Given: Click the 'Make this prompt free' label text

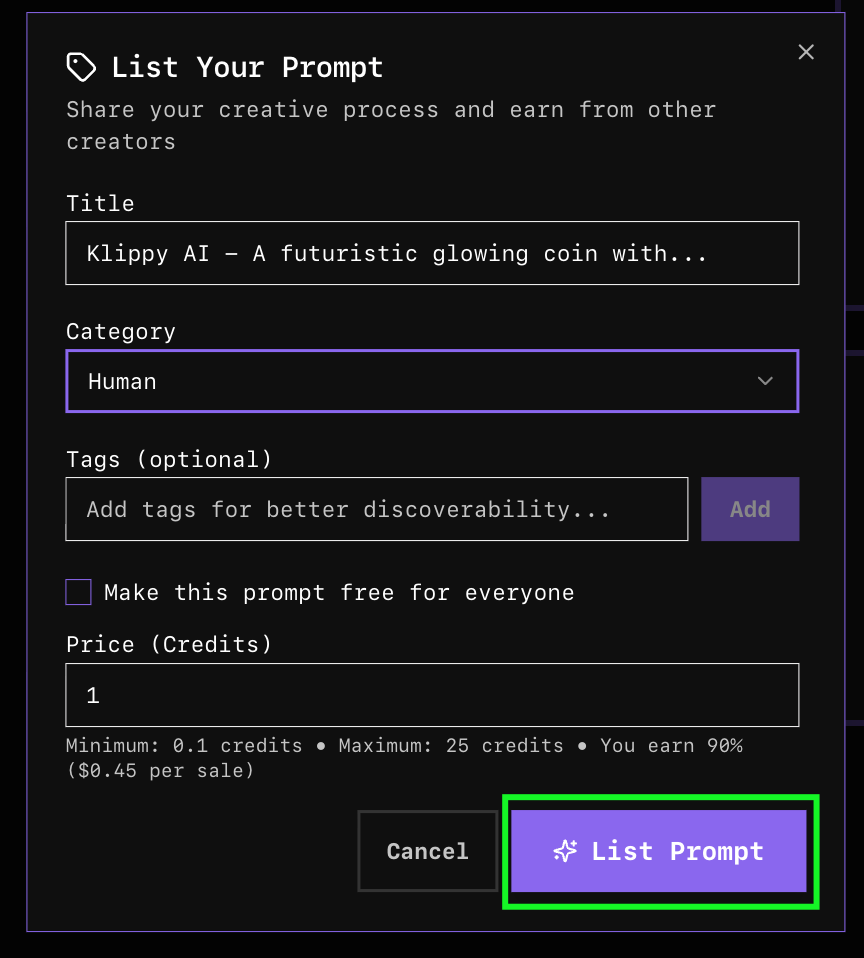Looking at the screenshot, I should pos(339,592).
